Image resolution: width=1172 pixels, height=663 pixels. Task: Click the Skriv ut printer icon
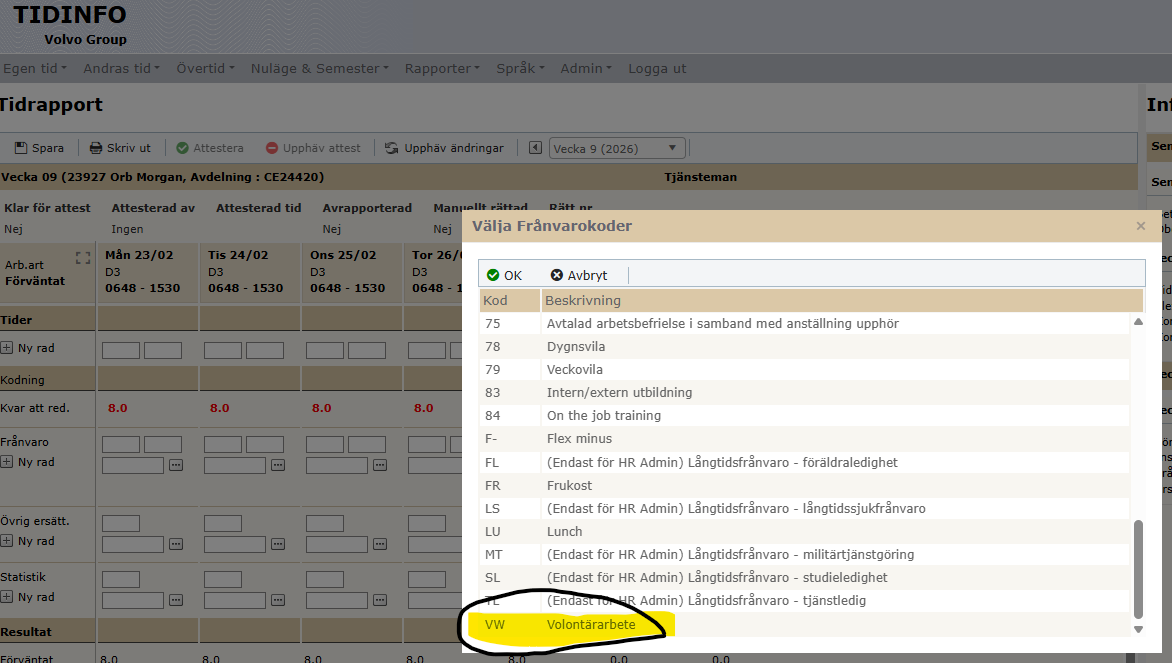[x=96, y=148]
